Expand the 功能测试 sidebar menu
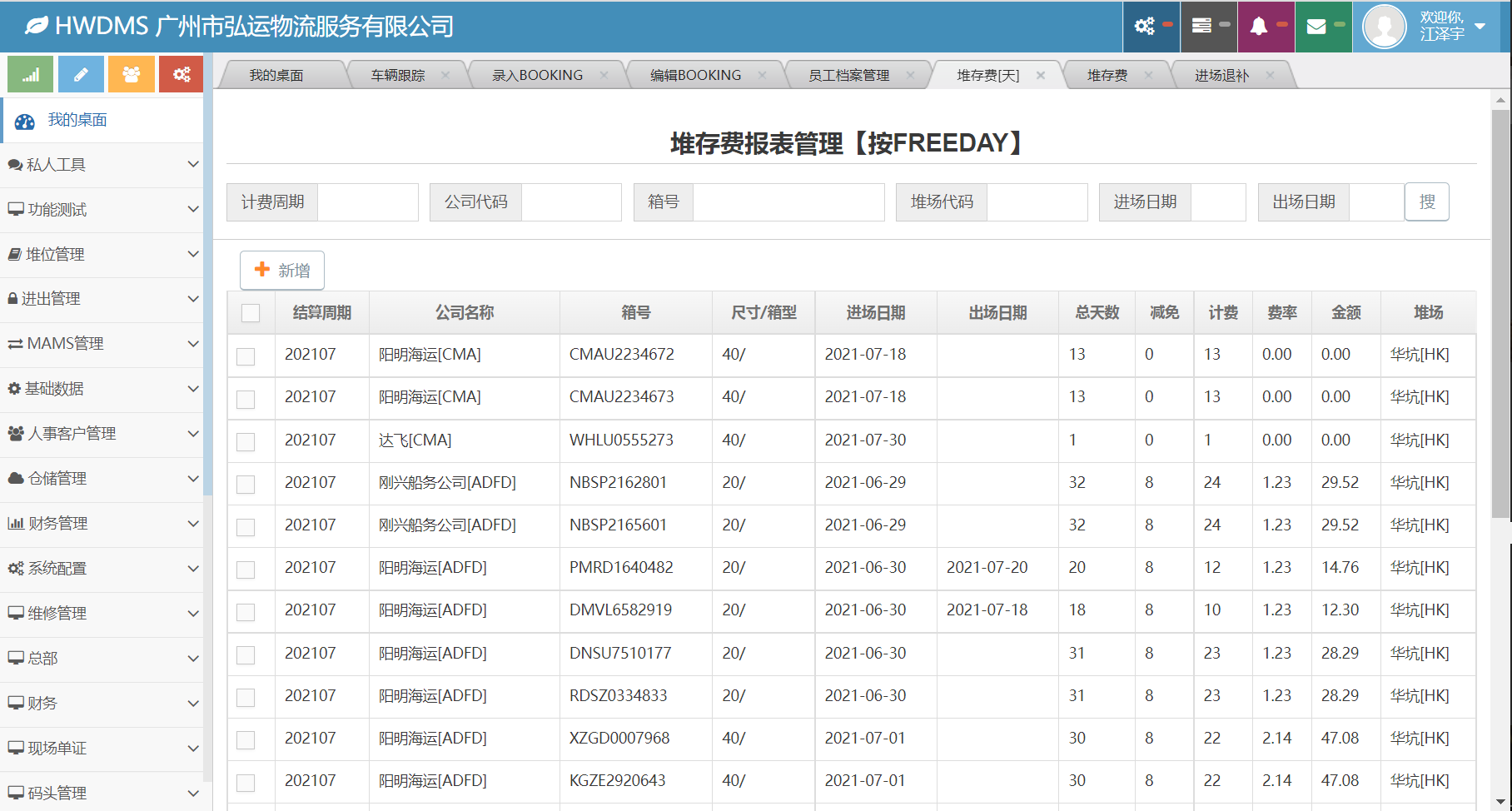This screenshot has height=811, width=1512. [102, 210]
